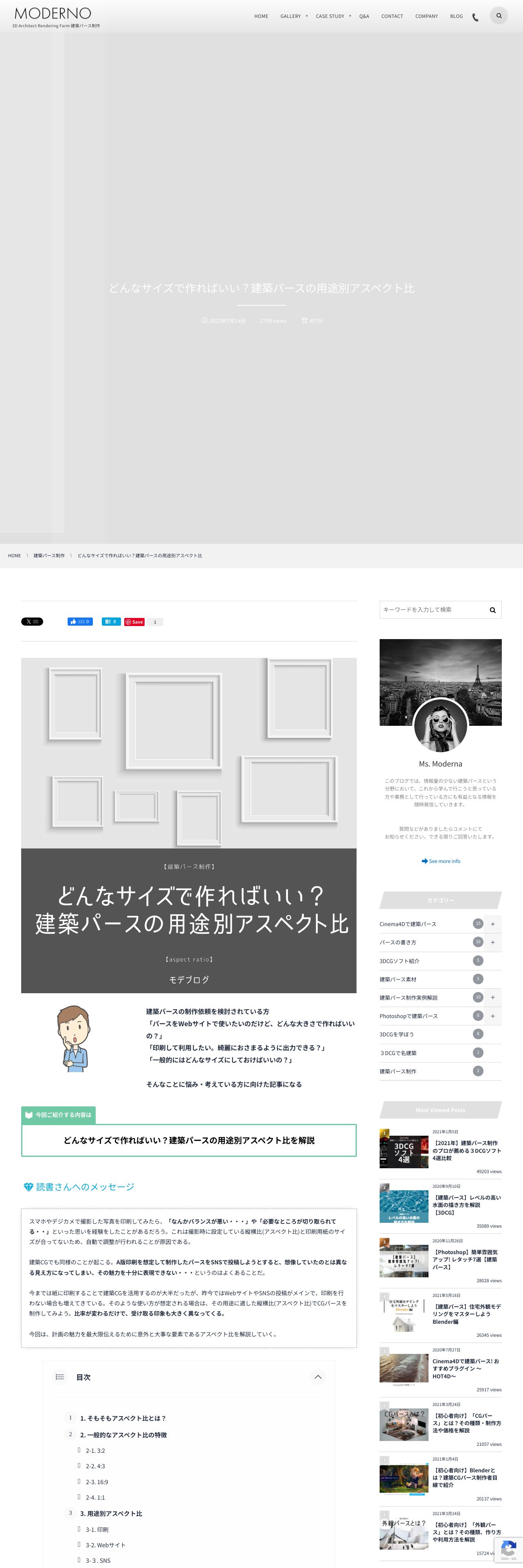Jump to section 3-2. Webサイト
Viewport: 523px width, 1568px height.
(105, 1545)
